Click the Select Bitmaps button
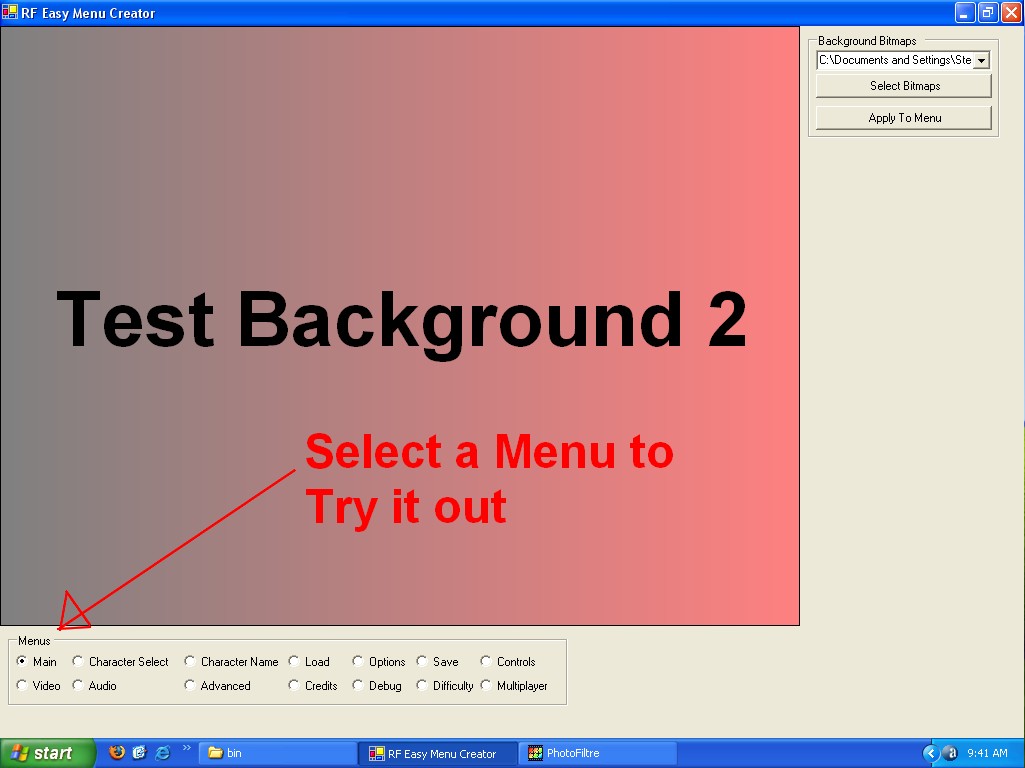The width and height of the screenshot is (1025, 768). pos(904,86)
